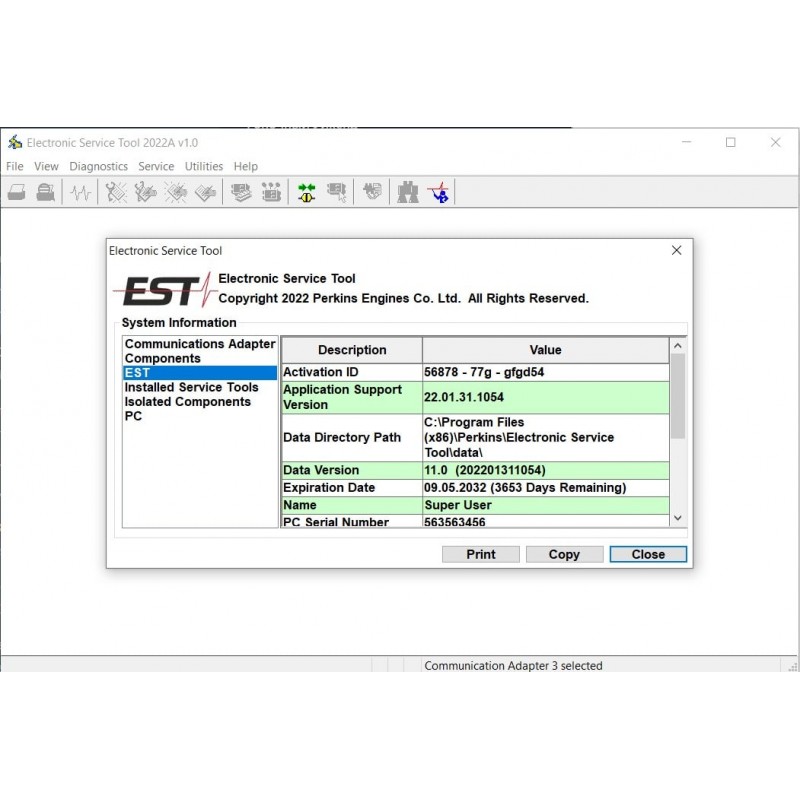This screenshot has width=800, height=800.
Task: Open the Print Preview toolbar icon
Action: pos(46,192)
